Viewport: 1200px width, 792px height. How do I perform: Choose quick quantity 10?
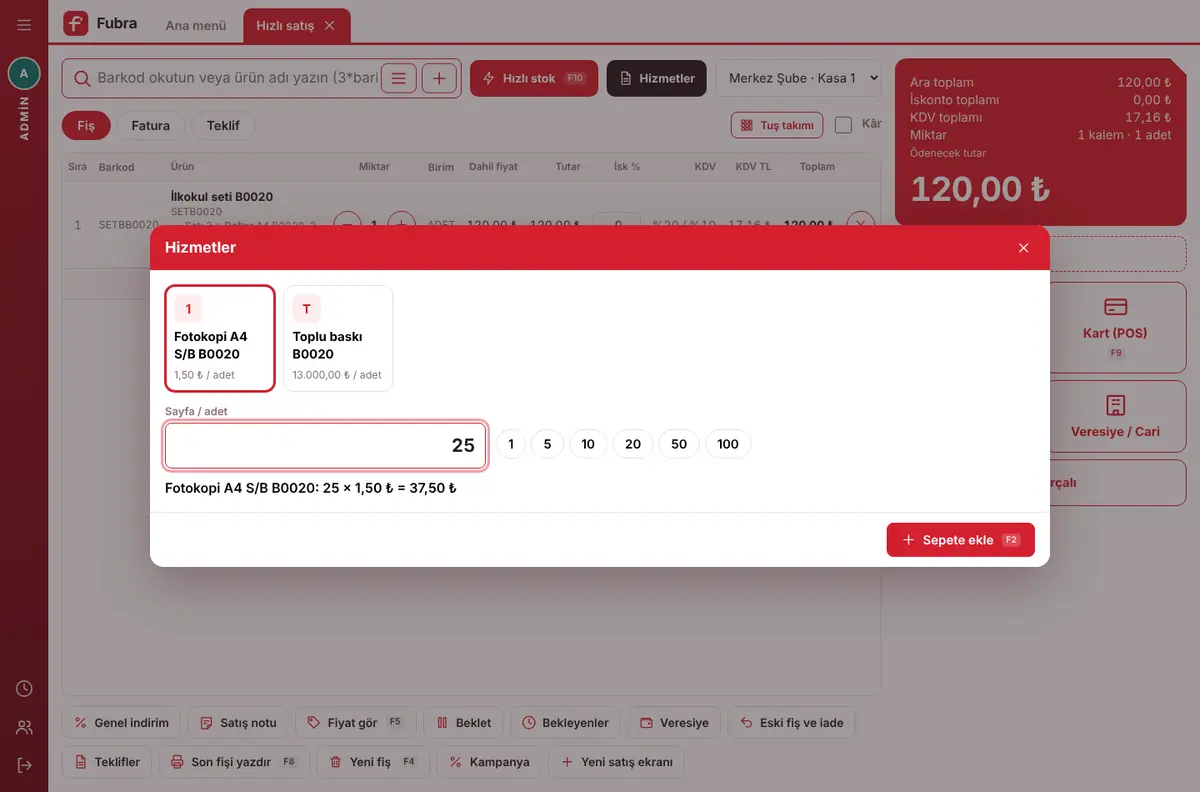pos(588,444)
